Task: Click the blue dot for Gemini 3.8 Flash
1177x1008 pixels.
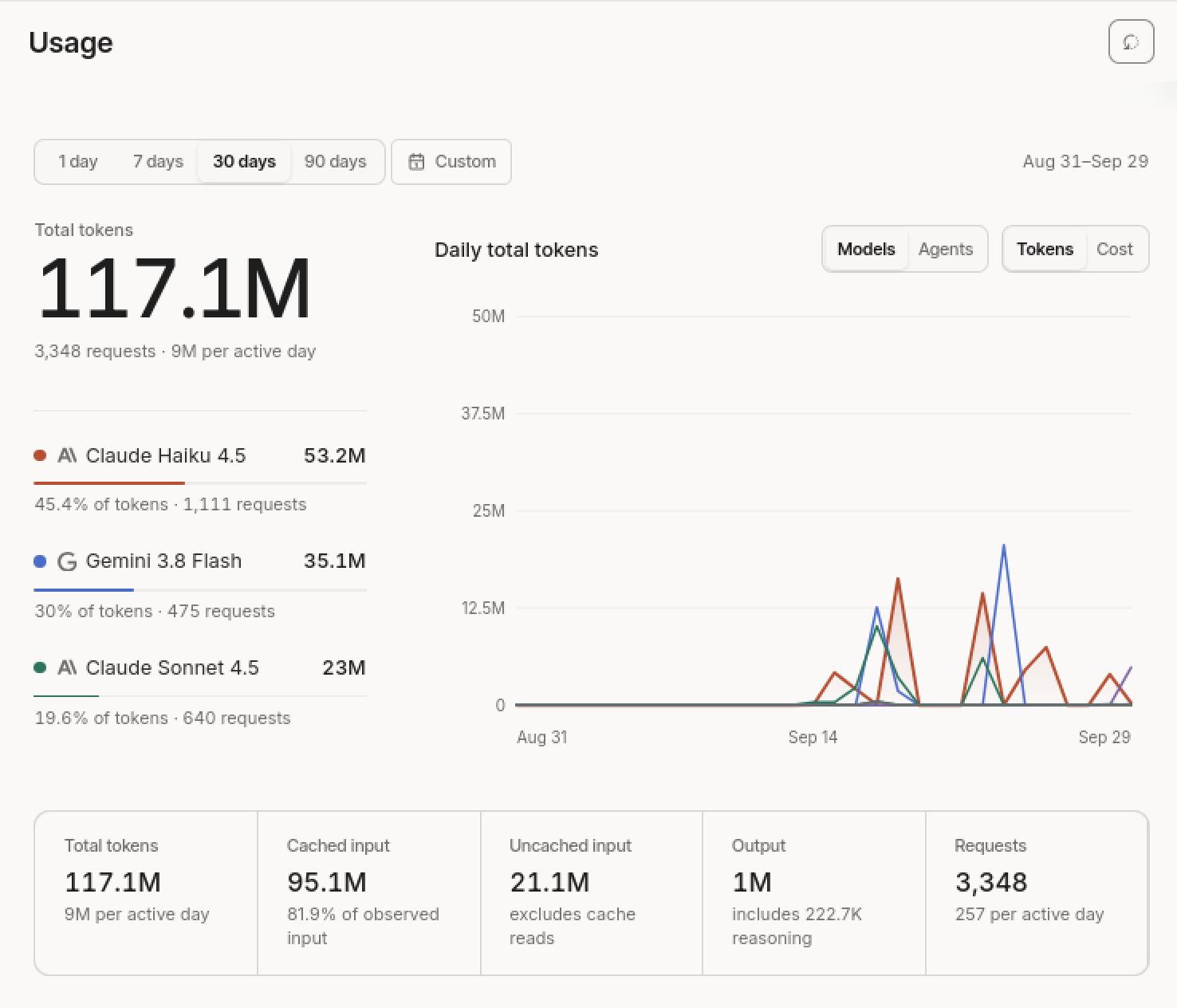Action: (40, 561)
